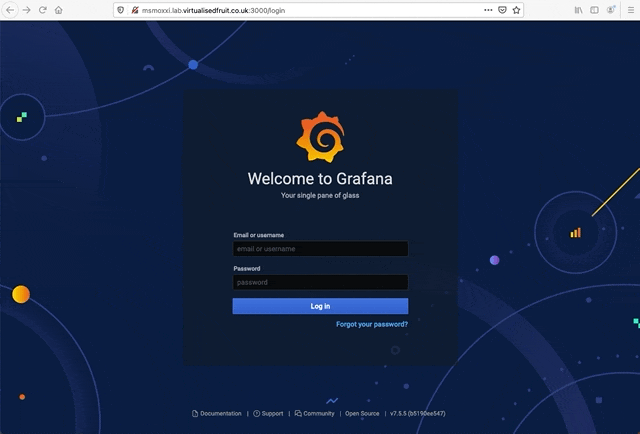Select the Your single pane of glass tagline
This screenshot has width=640, height=434.
click(x=320, y=196)
